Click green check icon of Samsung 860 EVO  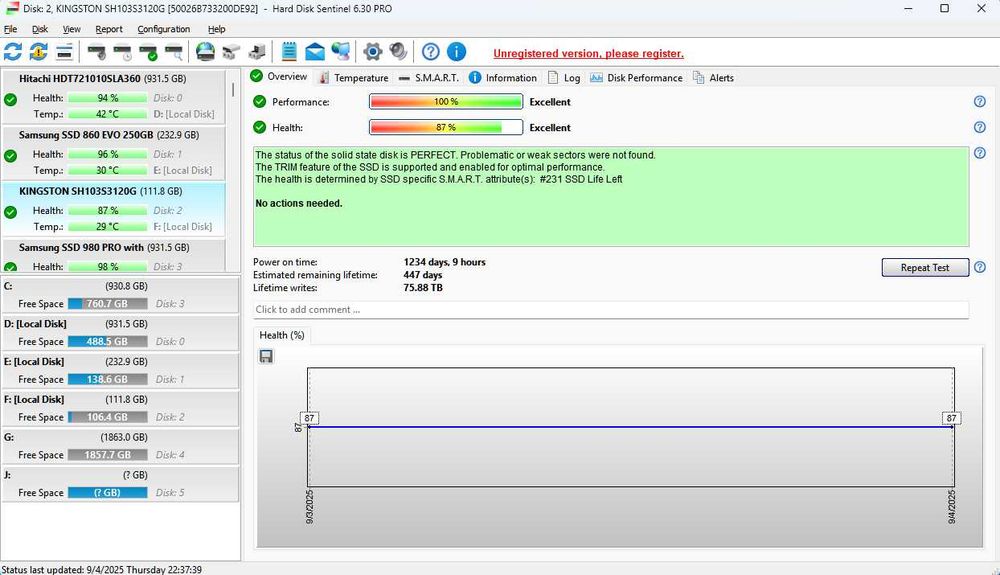(x=10, y=156)
